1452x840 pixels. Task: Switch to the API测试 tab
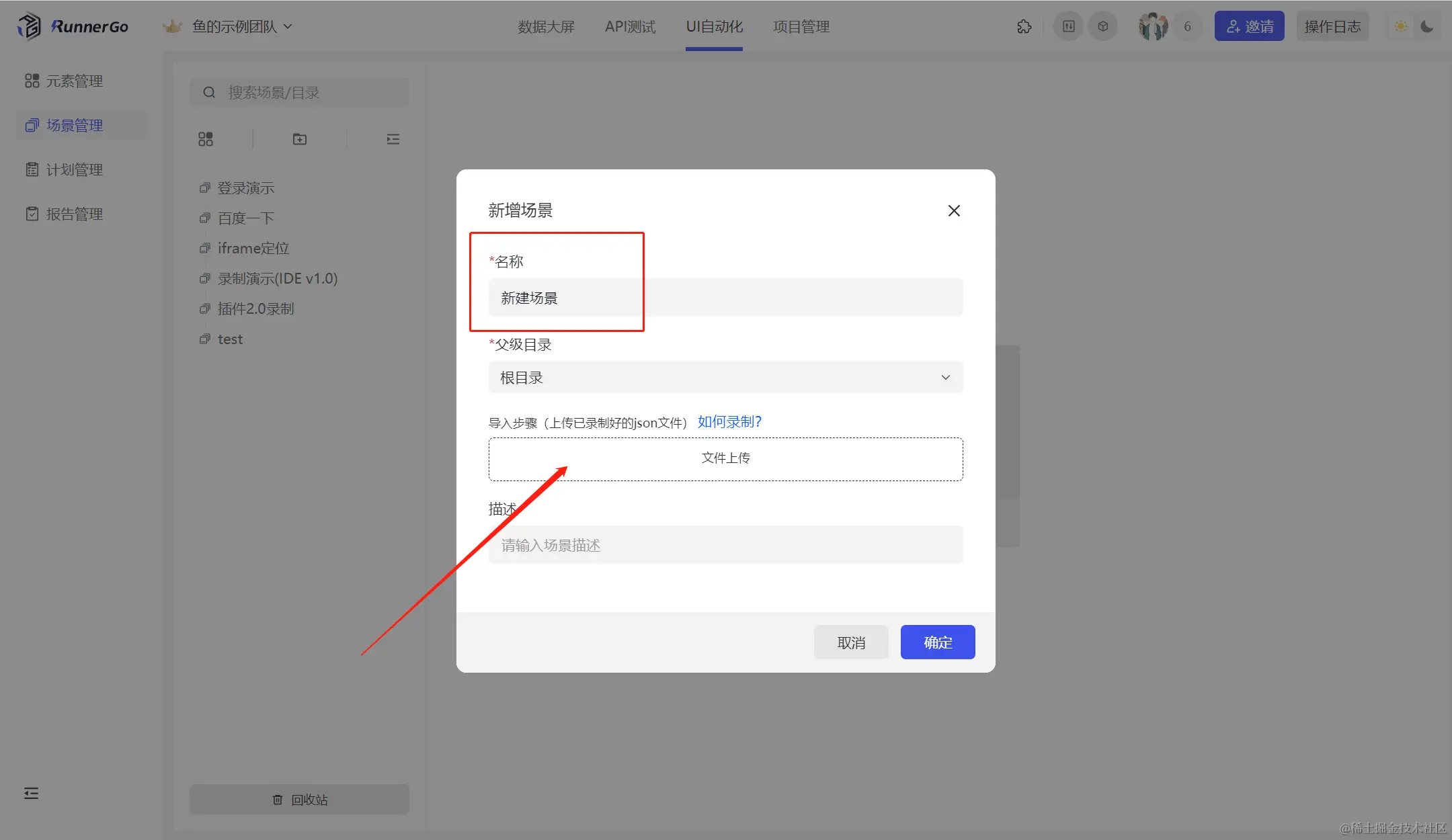[630, 27]
